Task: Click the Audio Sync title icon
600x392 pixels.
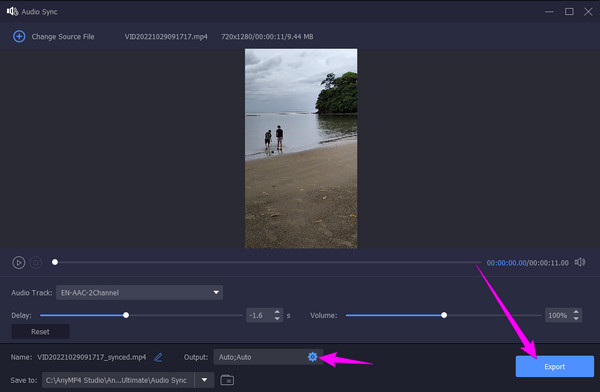Action: click(x=12, y=11)
